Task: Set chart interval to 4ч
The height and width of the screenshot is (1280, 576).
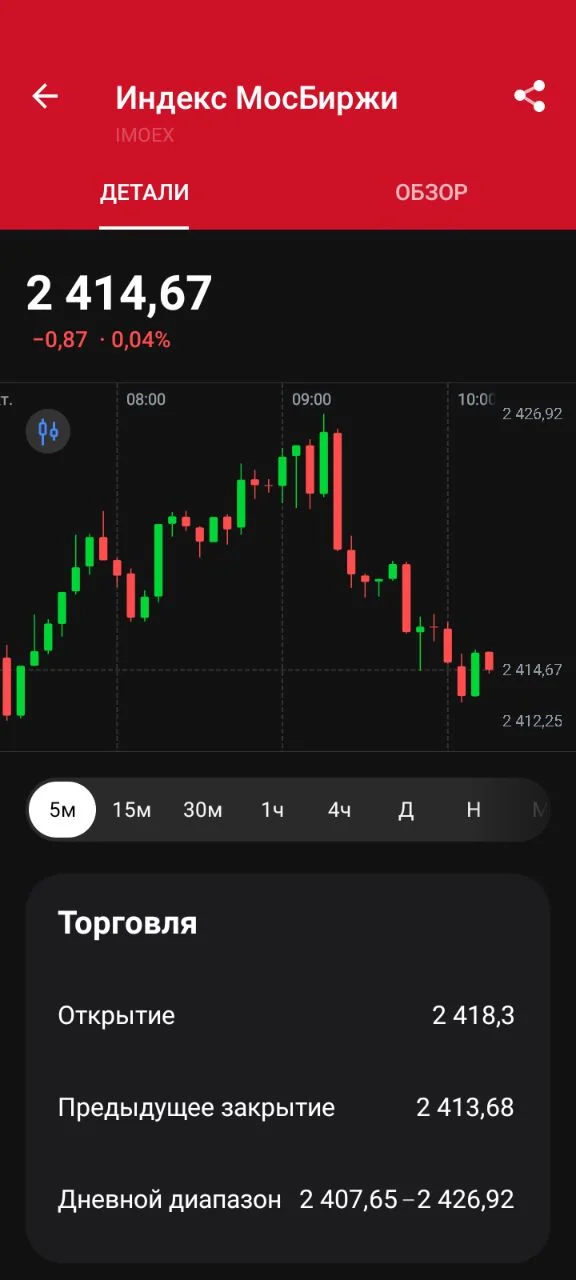Action: point(340,809)
